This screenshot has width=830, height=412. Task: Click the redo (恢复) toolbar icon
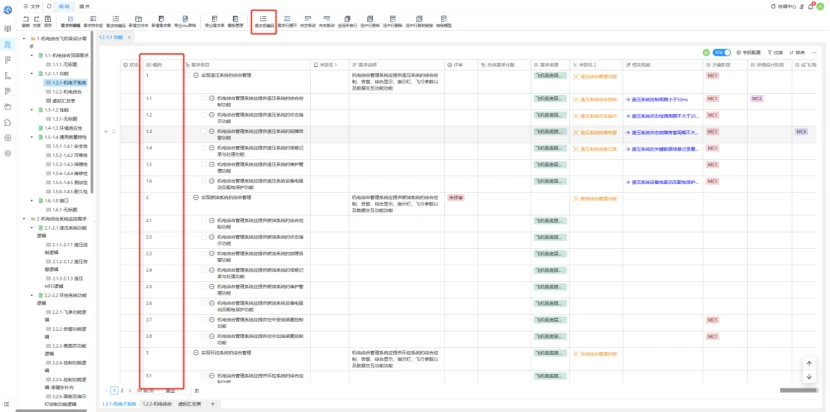click(37, 19)
